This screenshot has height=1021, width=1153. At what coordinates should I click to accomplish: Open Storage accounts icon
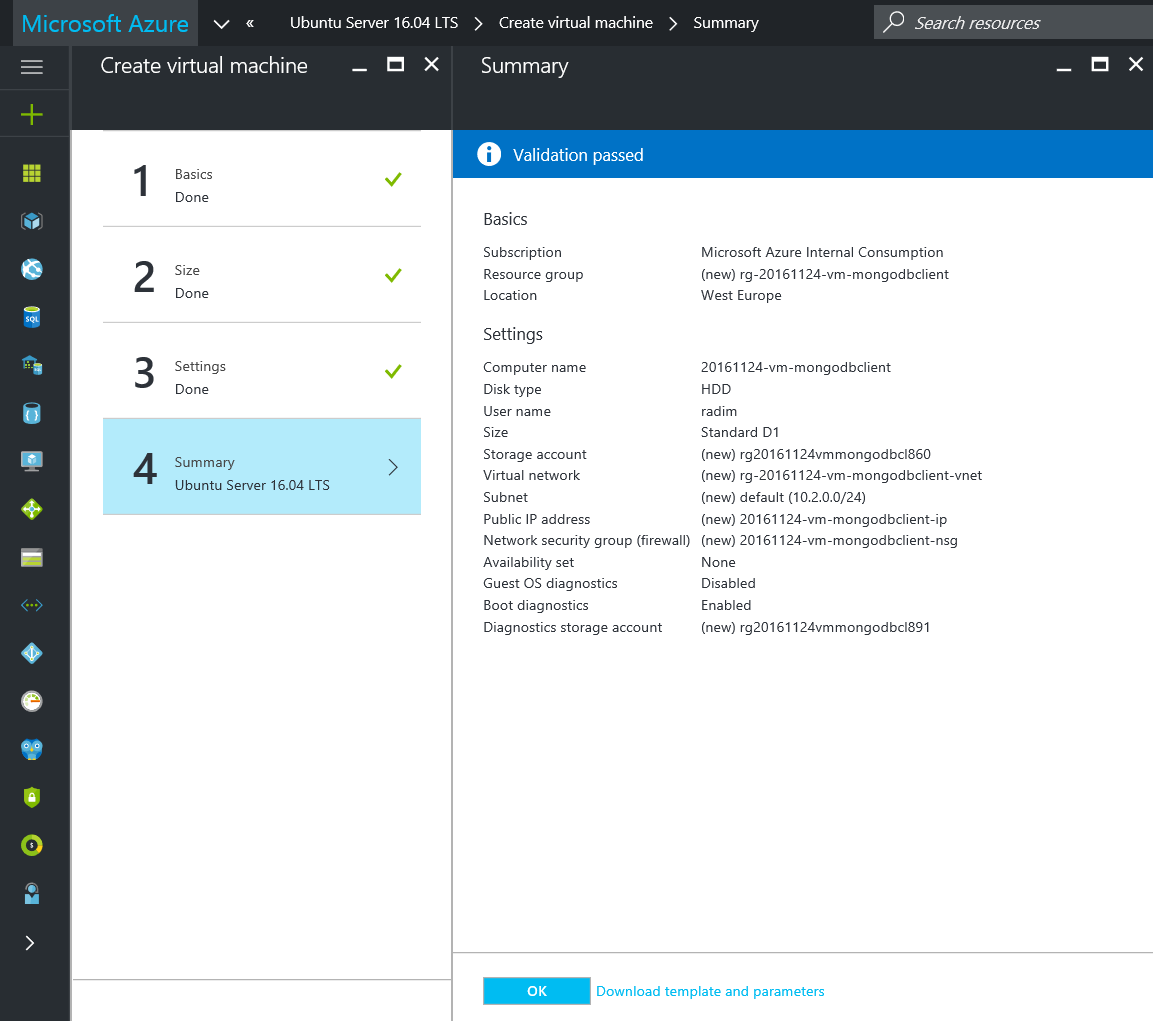point(32,558)
